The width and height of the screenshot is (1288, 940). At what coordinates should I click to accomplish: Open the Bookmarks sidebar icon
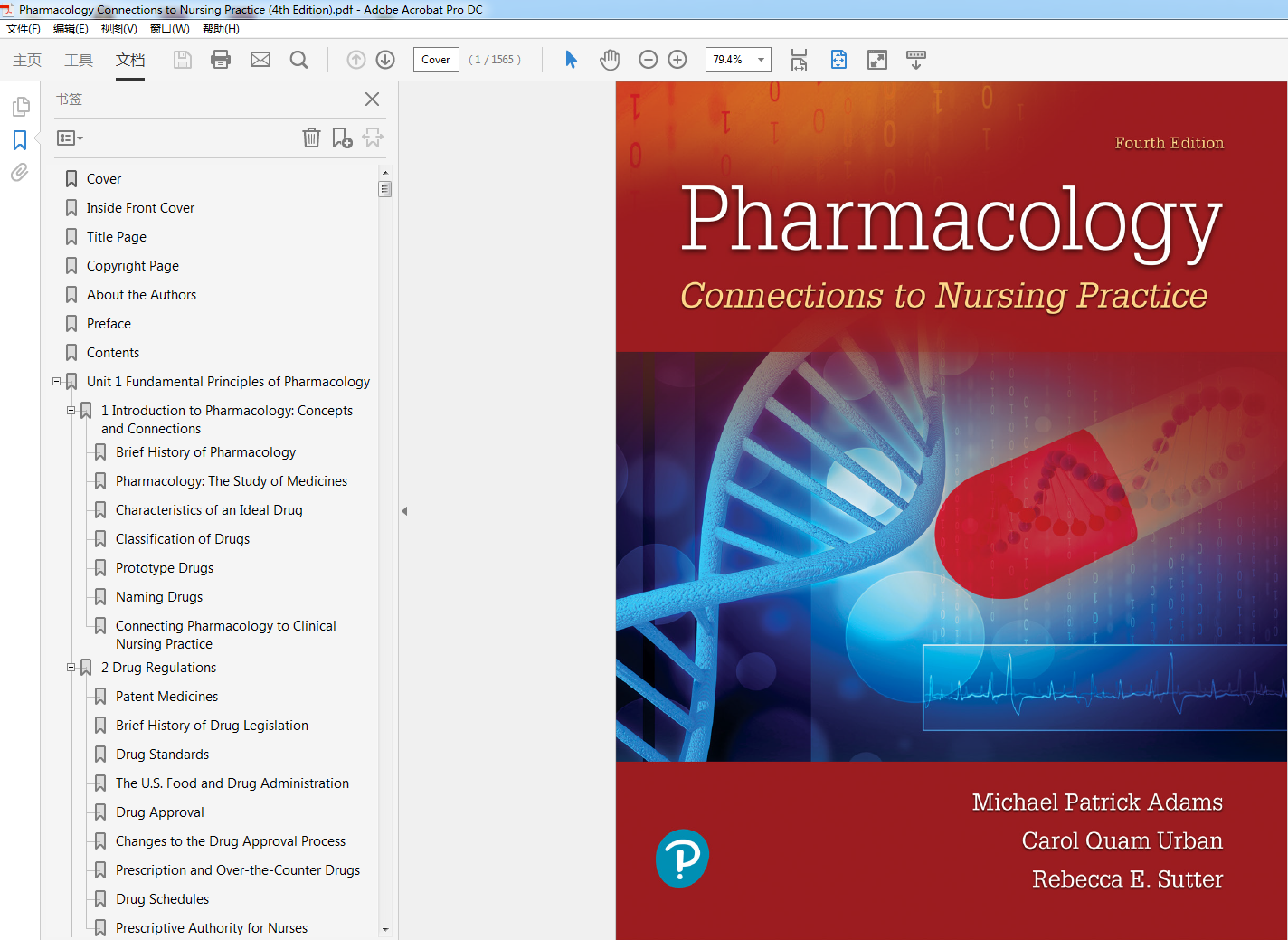20,140
